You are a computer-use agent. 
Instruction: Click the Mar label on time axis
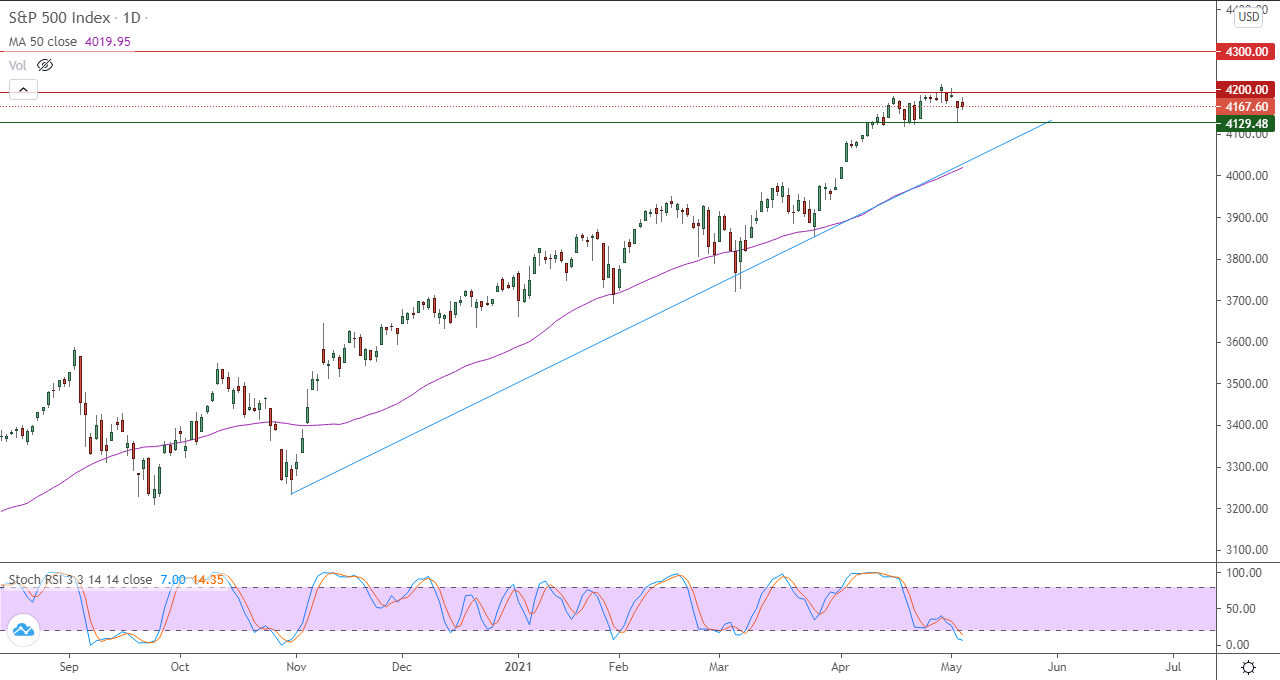718,665
